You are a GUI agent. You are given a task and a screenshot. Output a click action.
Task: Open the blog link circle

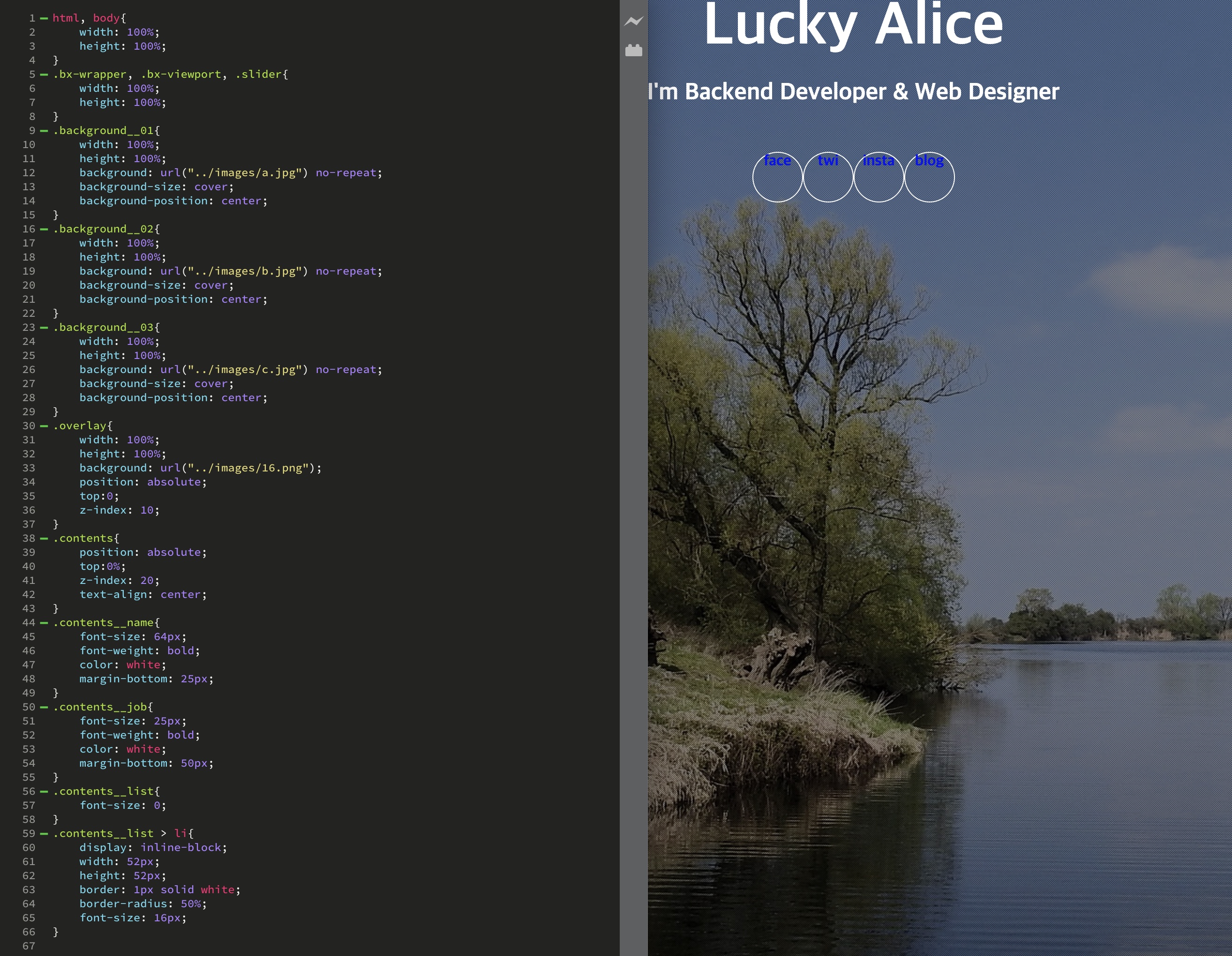coord(929,161)
